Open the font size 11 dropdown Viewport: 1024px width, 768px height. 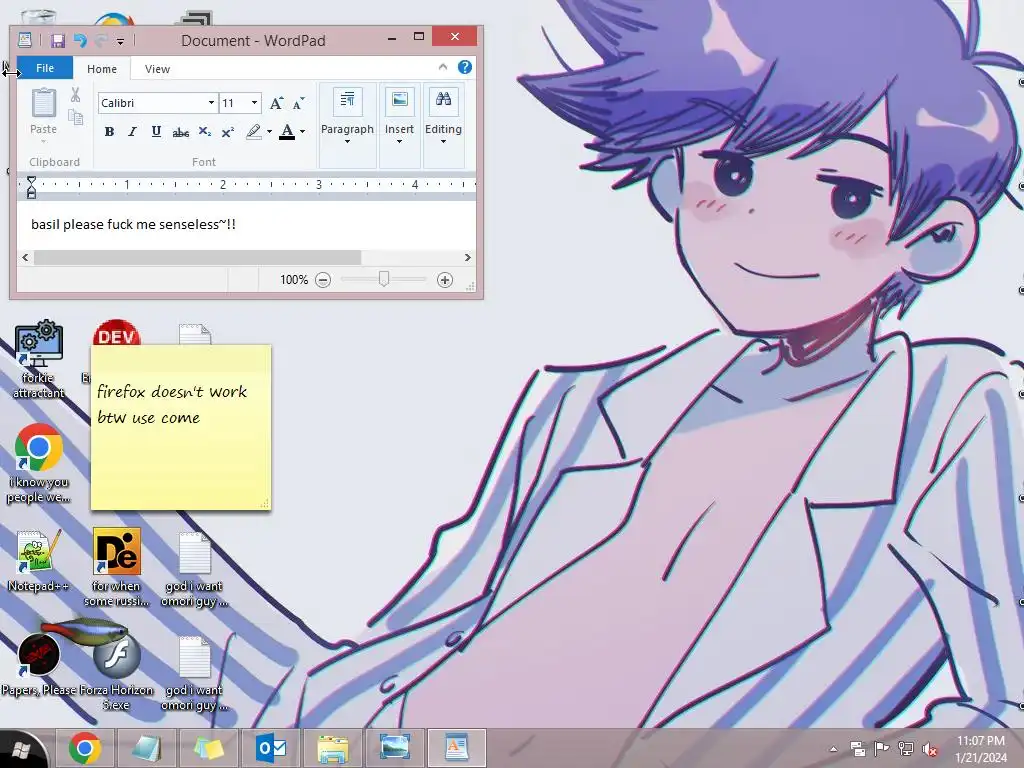click(x=254, y=103)
